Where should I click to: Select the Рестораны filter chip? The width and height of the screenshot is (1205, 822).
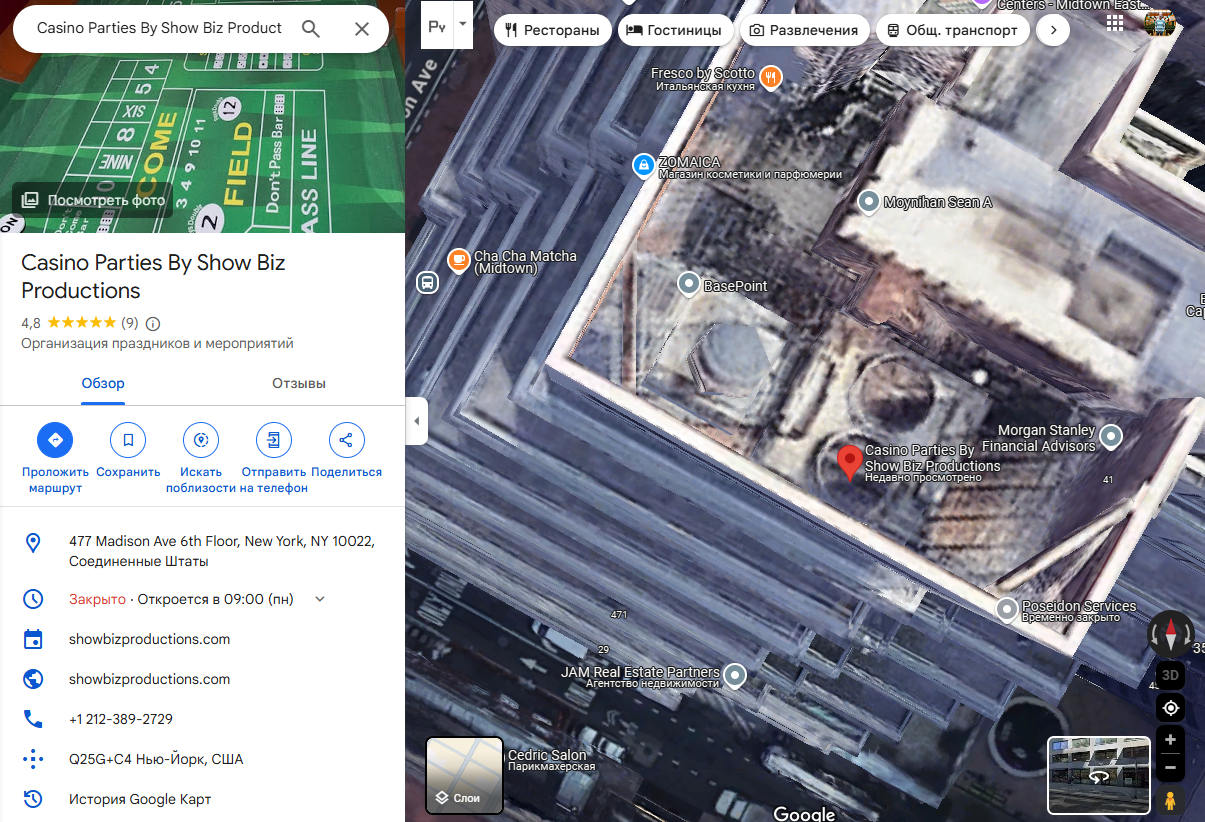coord(552,30)
